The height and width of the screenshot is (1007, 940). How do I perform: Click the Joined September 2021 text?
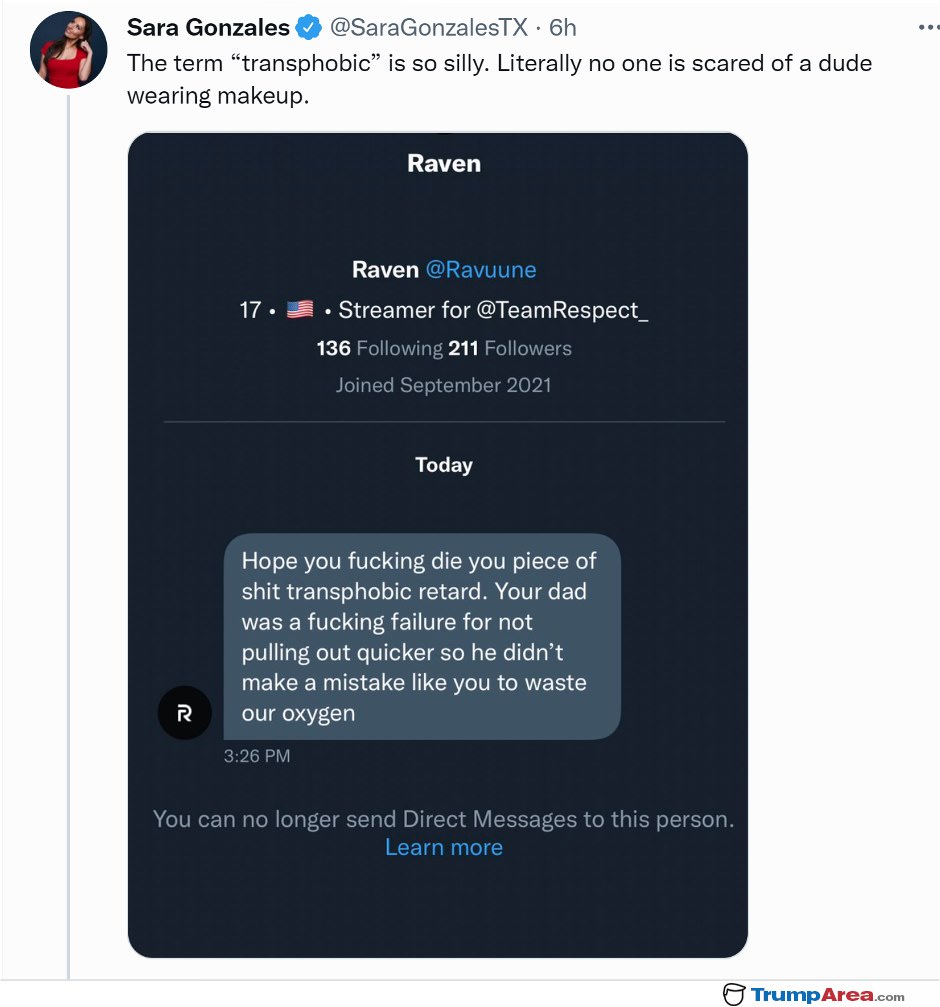[x=444, y=385]
